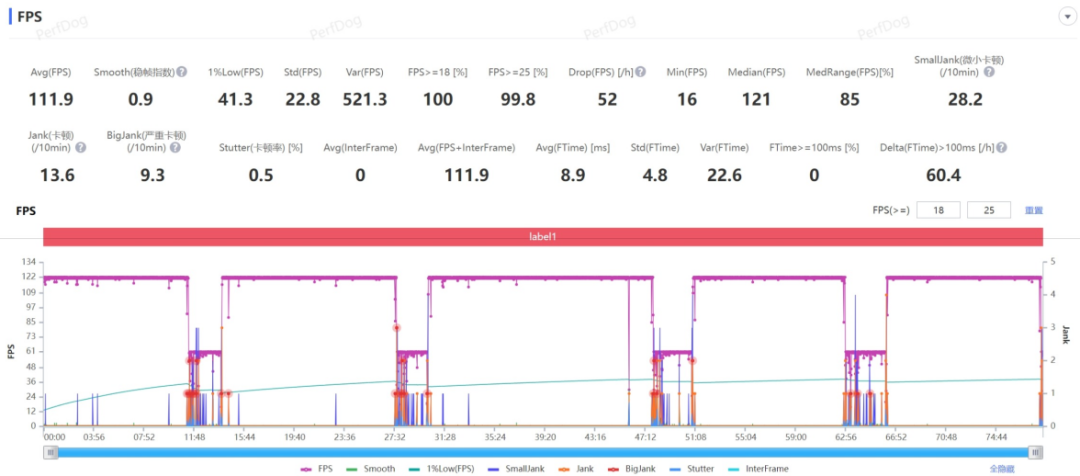Grab the right handle of time range slider
Image resolution: width=1080 pixels, height=476 pixels.
click(x=1035, y=452)
